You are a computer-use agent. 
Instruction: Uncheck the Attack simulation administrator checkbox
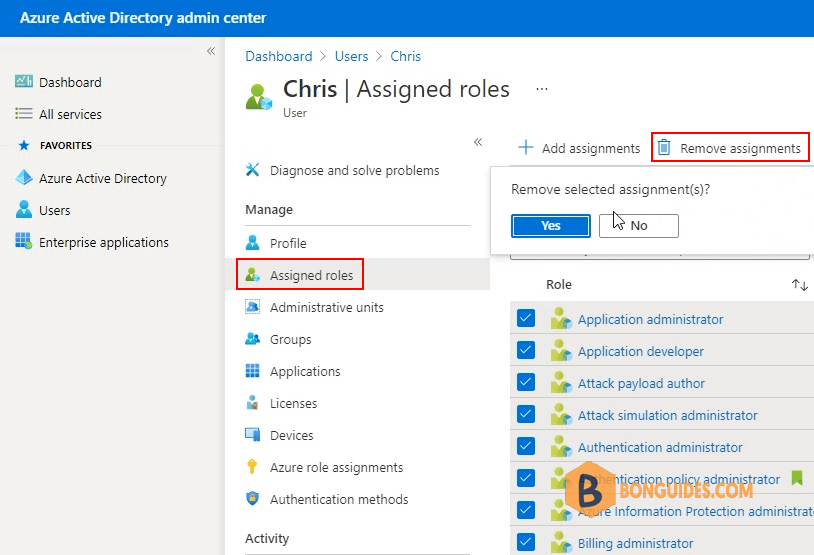(x=526, y=414)
